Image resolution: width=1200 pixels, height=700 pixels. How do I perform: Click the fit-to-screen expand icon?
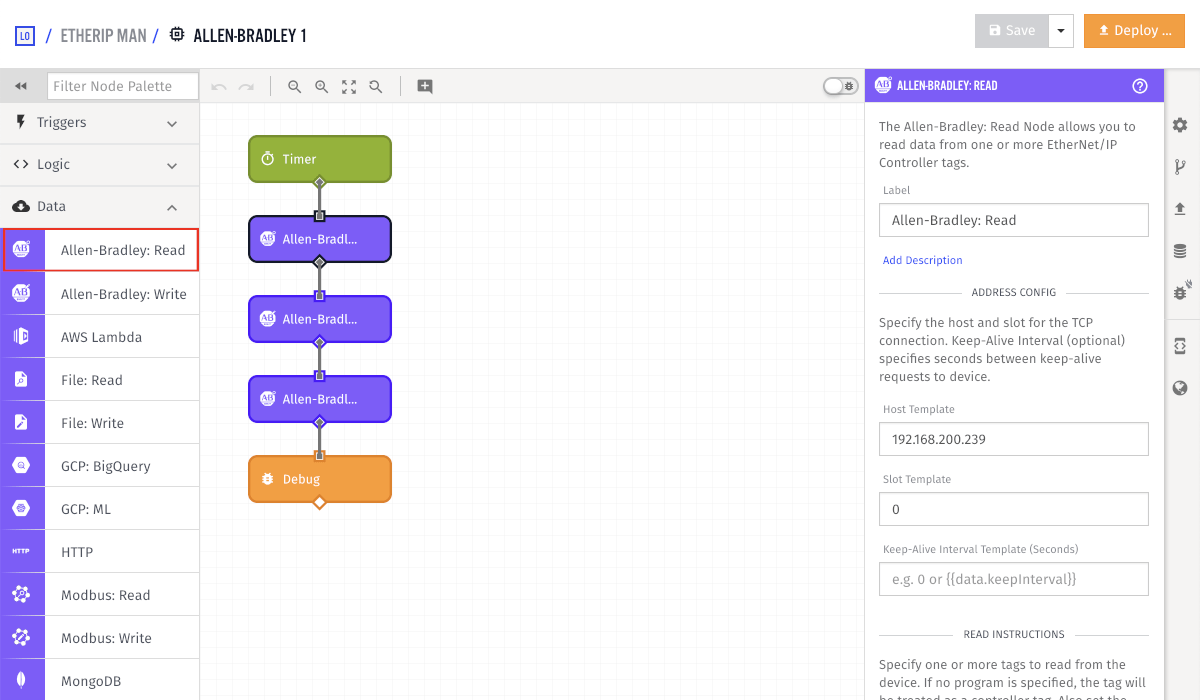[x=349, y=87]
